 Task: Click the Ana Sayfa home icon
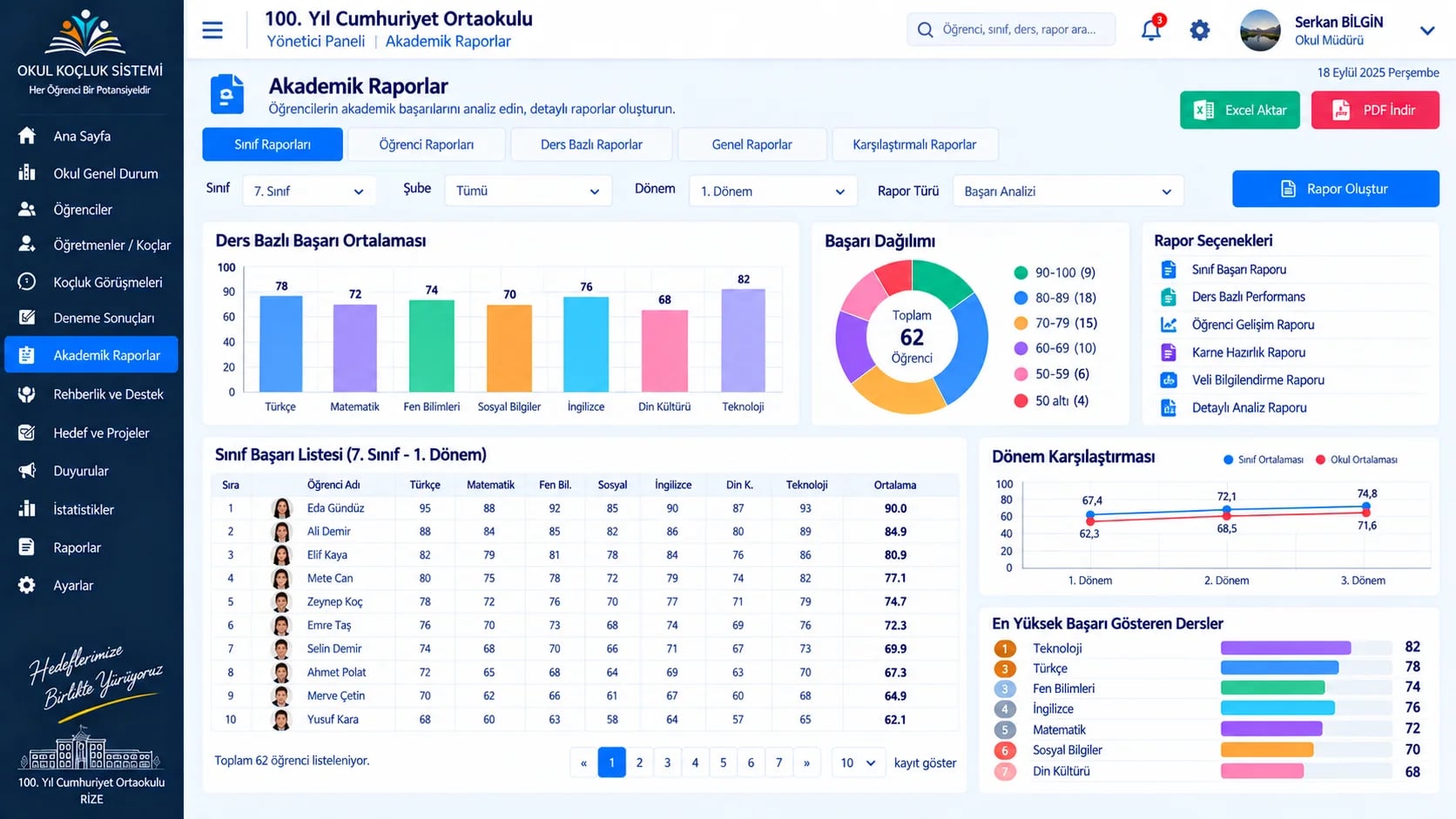click(x=27, y=136)
